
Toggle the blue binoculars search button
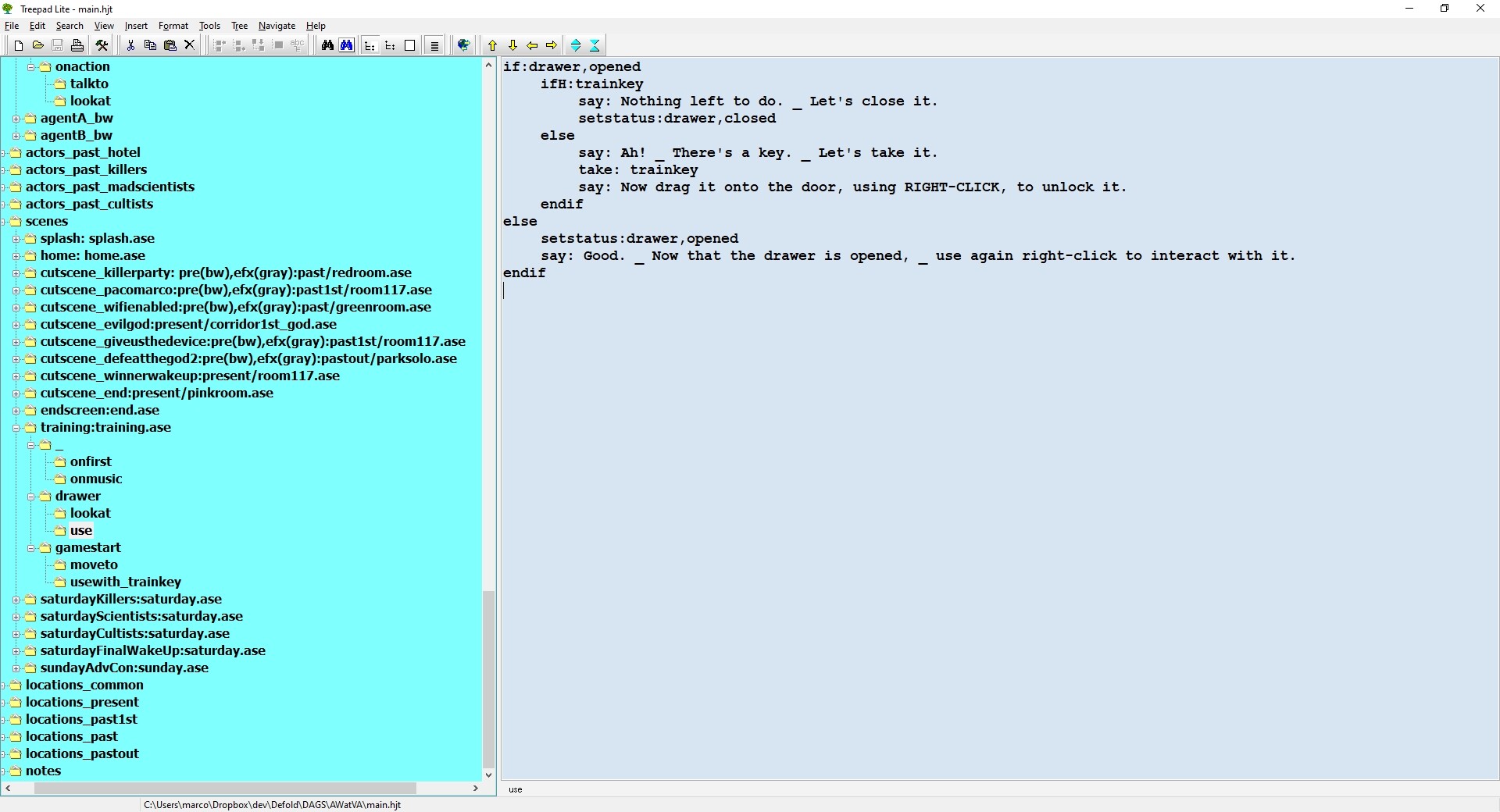coord(346,45)
